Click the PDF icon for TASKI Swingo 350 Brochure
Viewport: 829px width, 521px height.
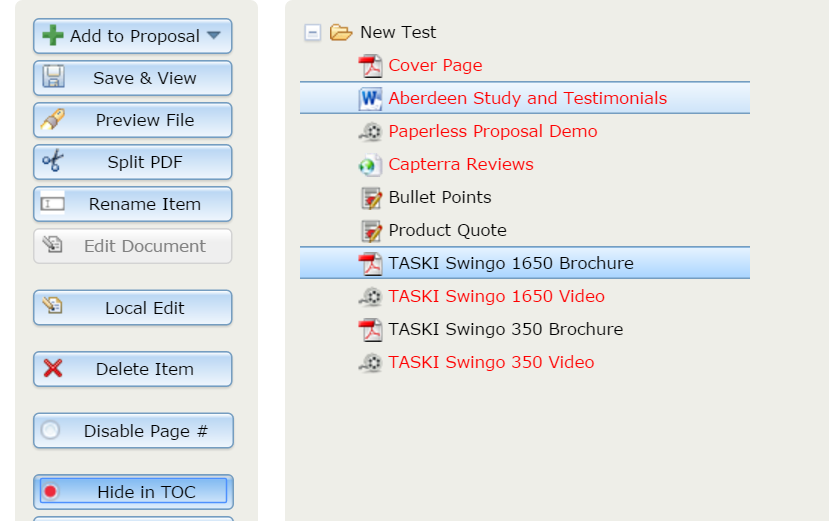(x=370, y=330)
